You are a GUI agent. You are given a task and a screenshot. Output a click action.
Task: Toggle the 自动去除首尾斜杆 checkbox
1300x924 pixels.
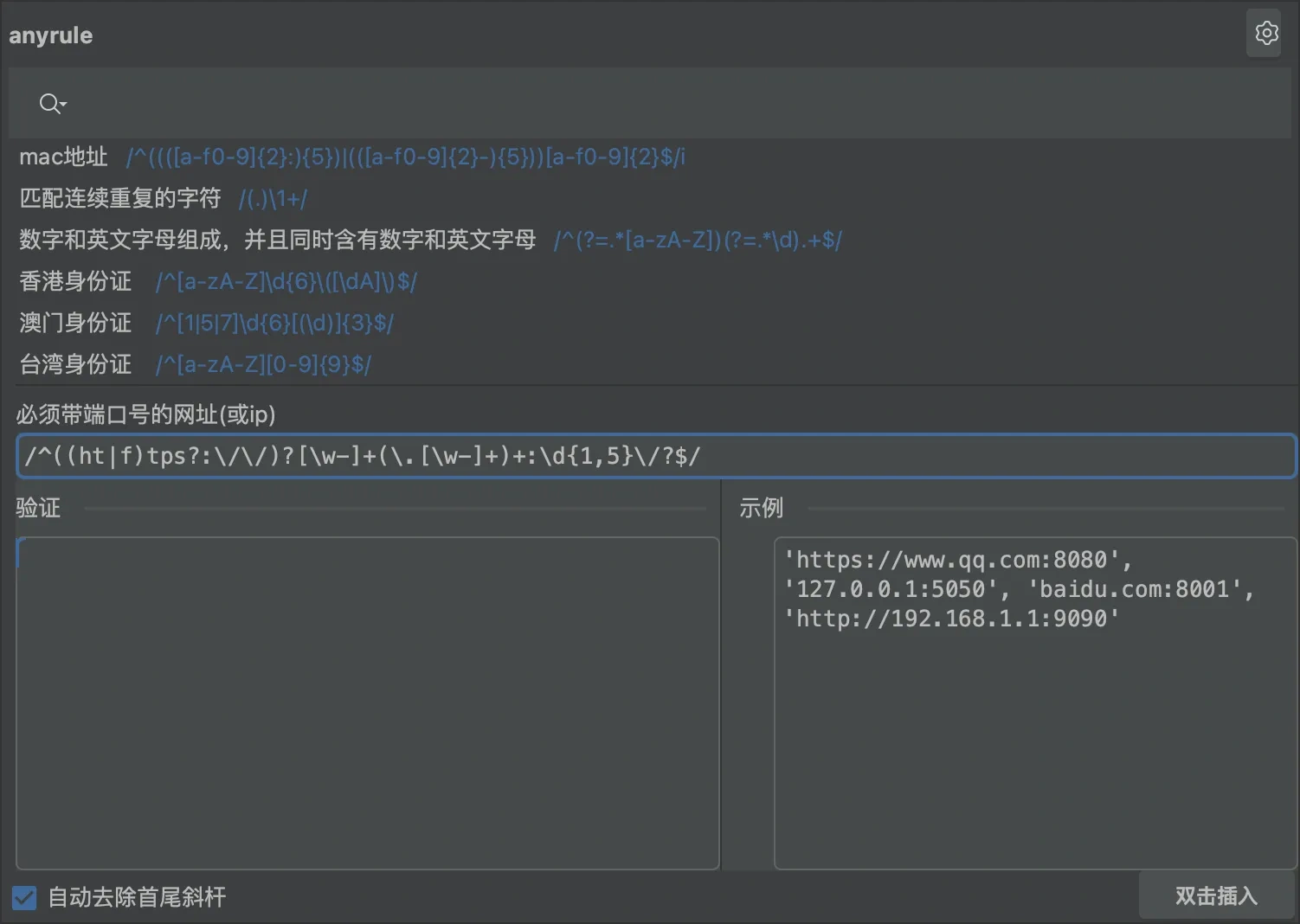click(23, 898)
